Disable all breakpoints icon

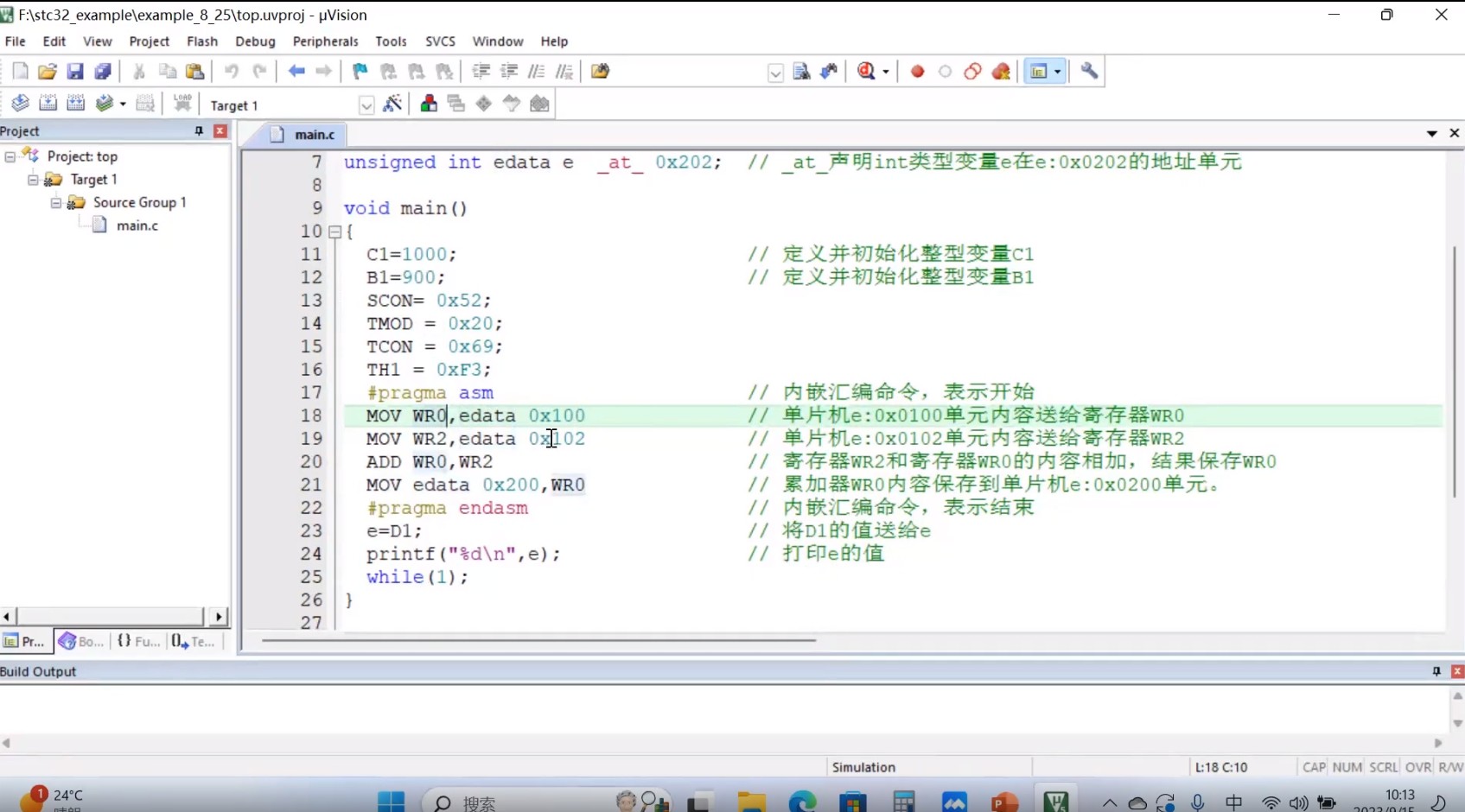pyautogui.click(x=973, y=72)
